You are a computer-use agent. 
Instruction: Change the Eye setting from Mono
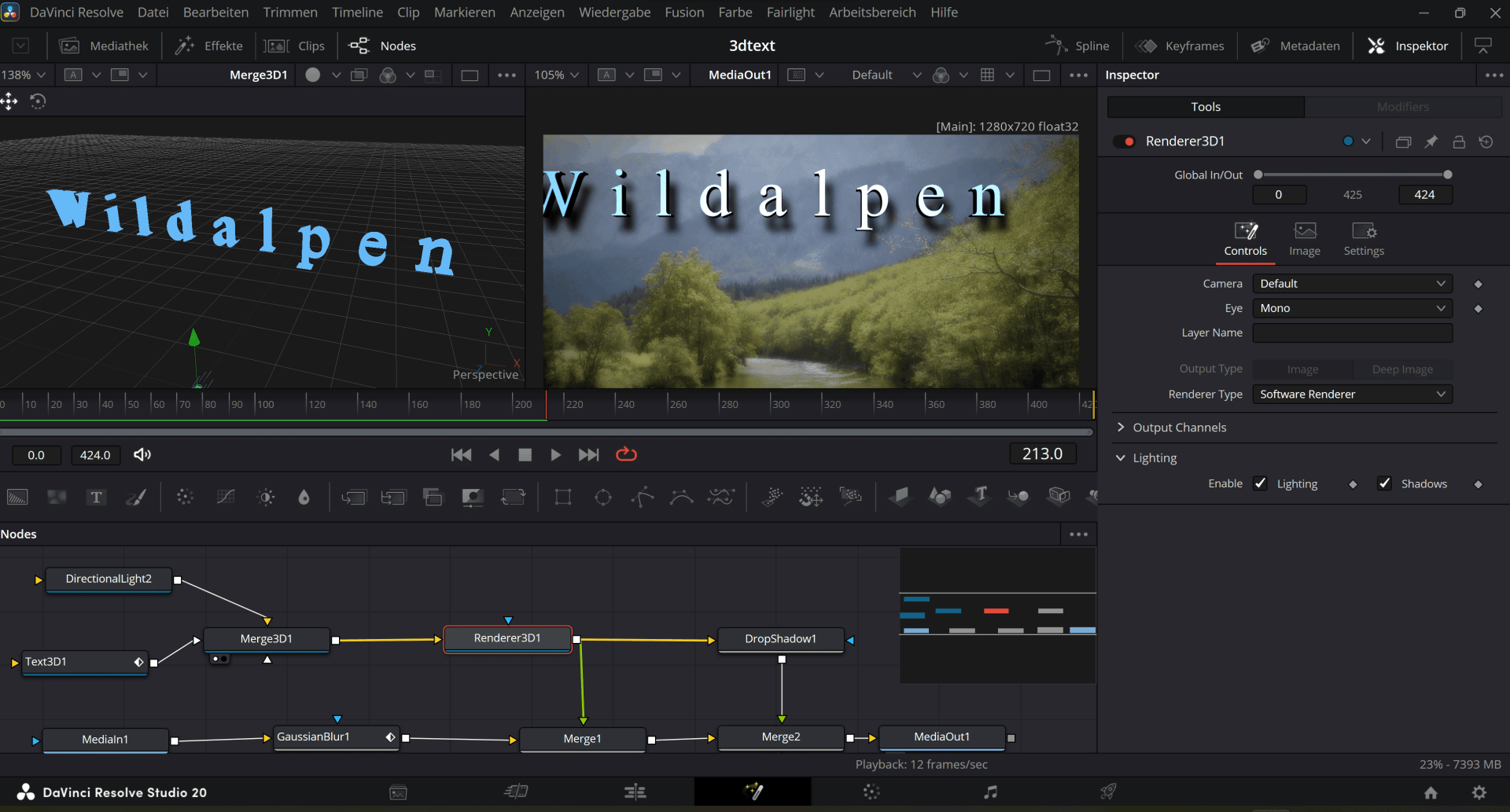coord(1351,307)
